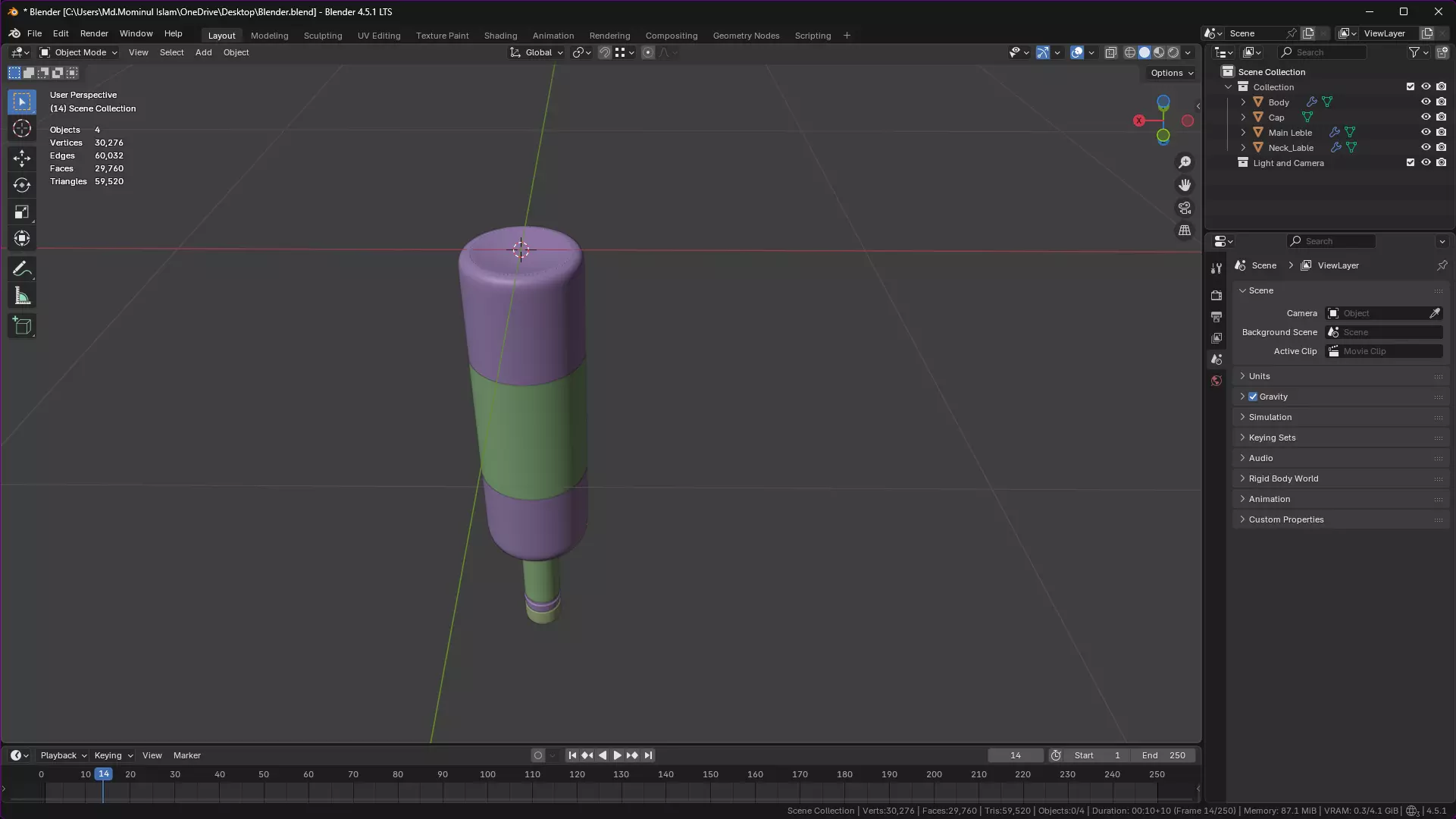Screen dimensions: 1456x819
Task: Click the 3D Cursor tool
Action: tap(22, 129)
